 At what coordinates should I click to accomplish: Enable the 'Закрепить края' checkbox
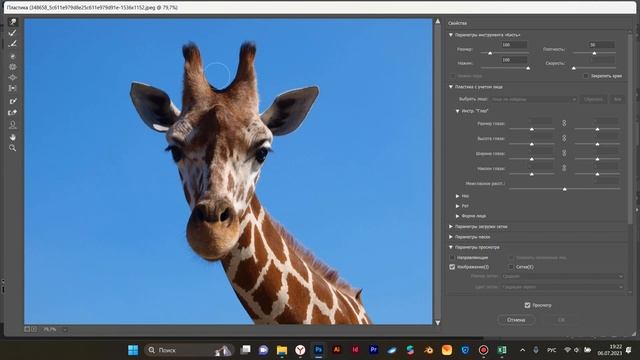pyautogui.click(x=586, y=76)
